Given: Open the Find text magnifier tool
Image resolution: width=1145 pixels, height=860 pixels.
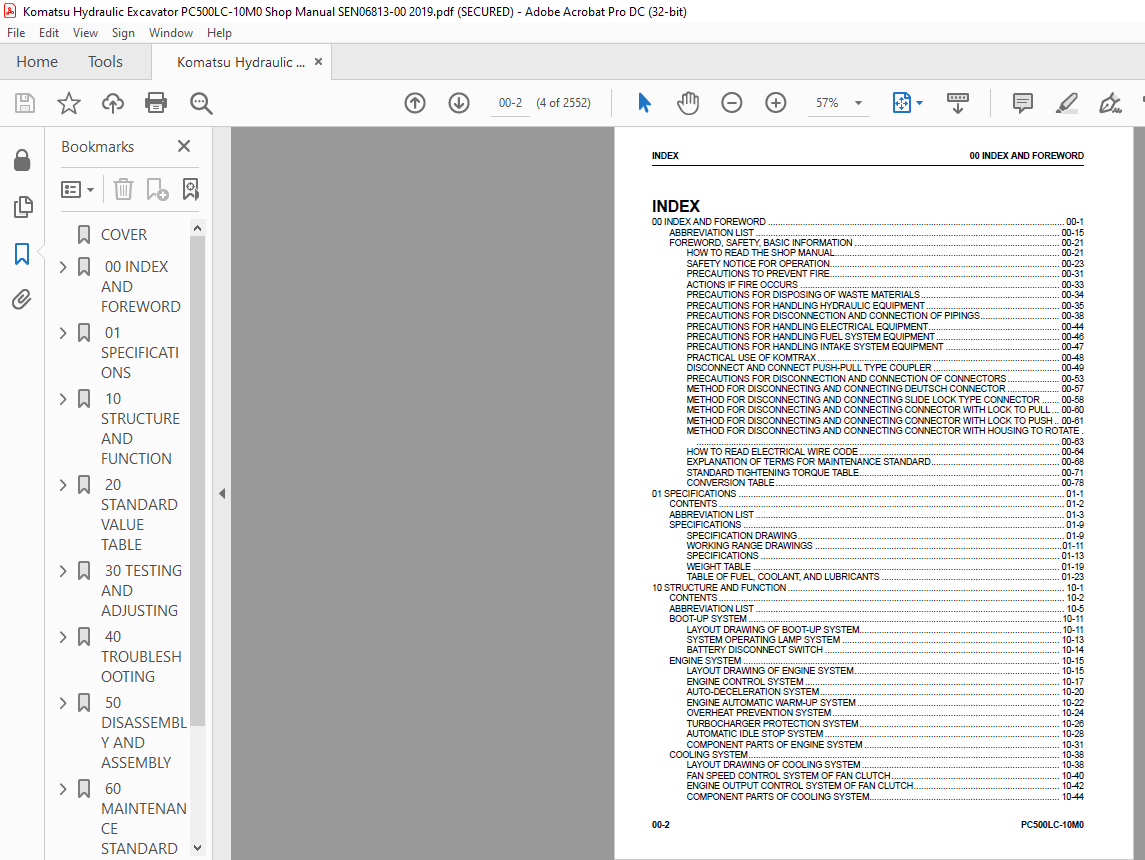Looking at the screenshot, I should [201, 103].
